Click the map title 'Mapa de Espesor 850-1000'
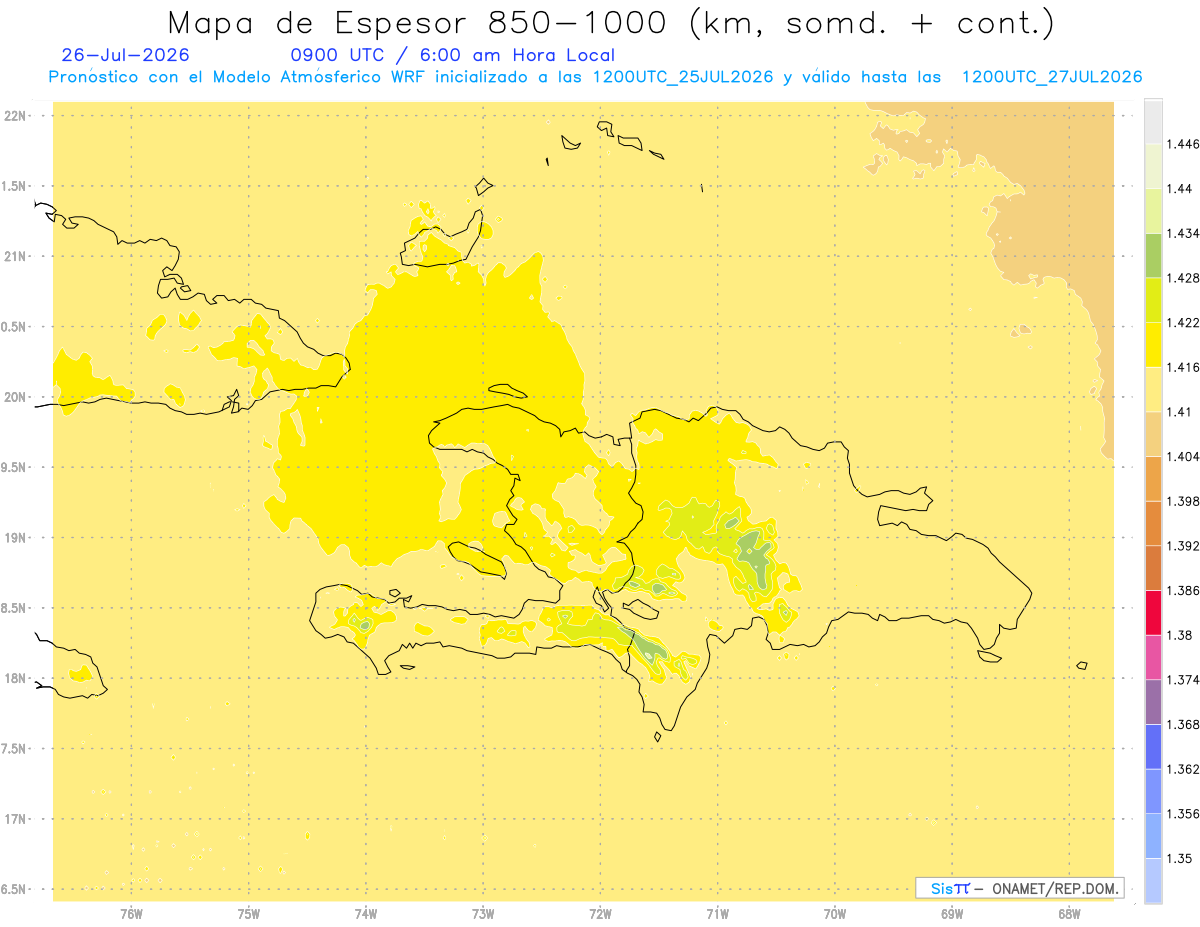 coord(420,23)
